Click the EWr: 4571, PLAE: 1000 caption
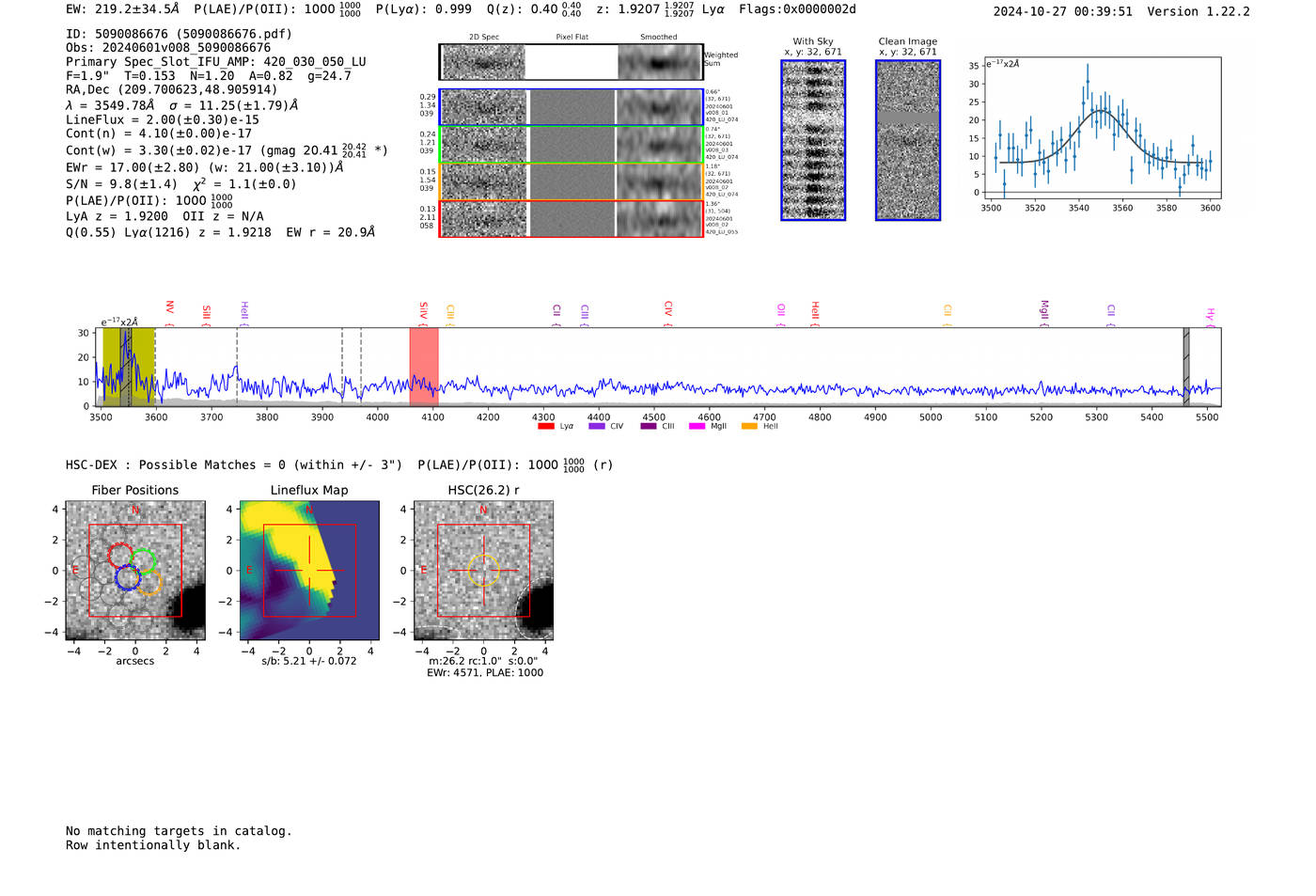This screenshot has height=896, width=1316. coord(485,672)
